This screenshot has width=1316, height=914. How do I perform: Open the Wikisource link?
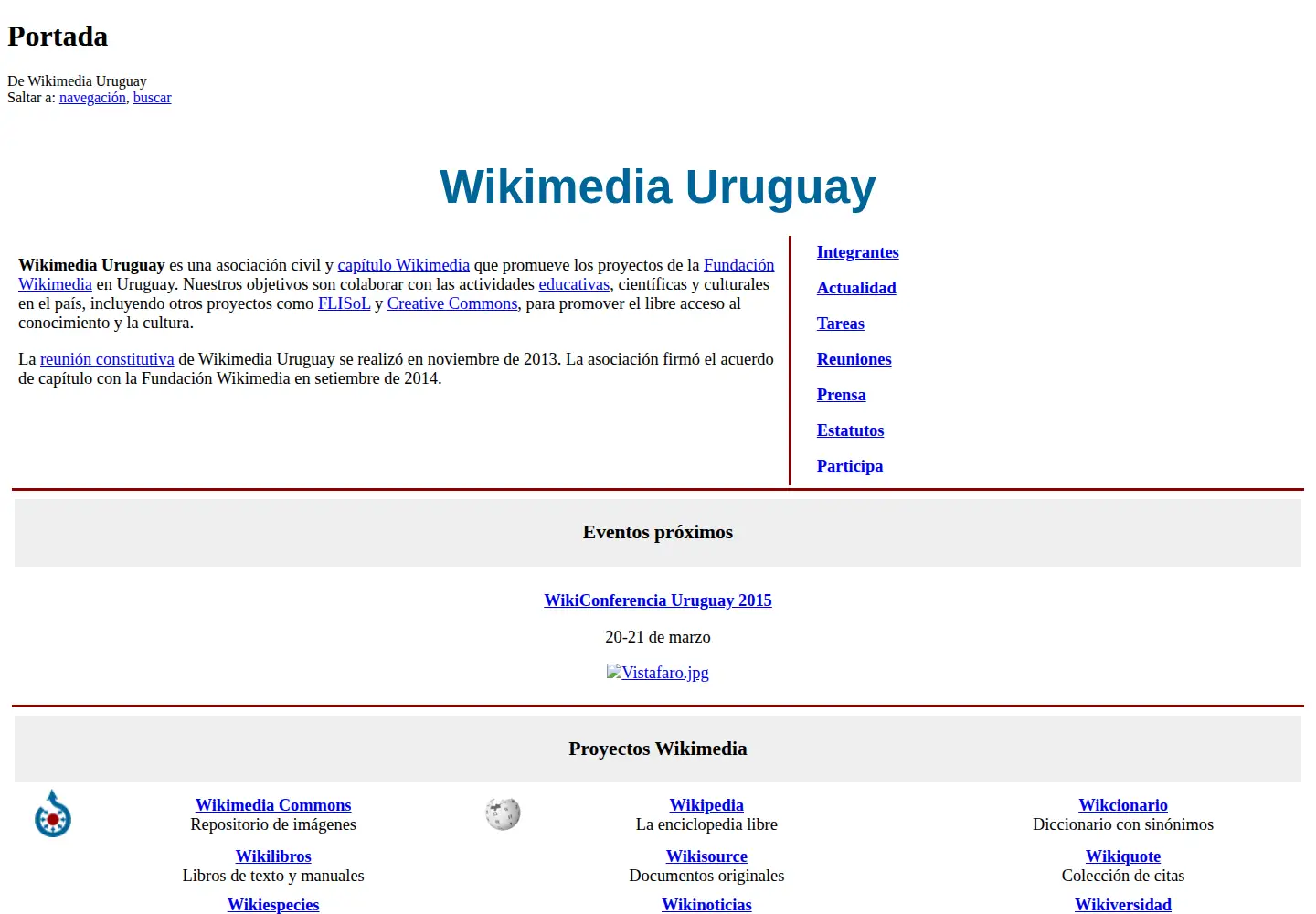[x=706, y=856]
